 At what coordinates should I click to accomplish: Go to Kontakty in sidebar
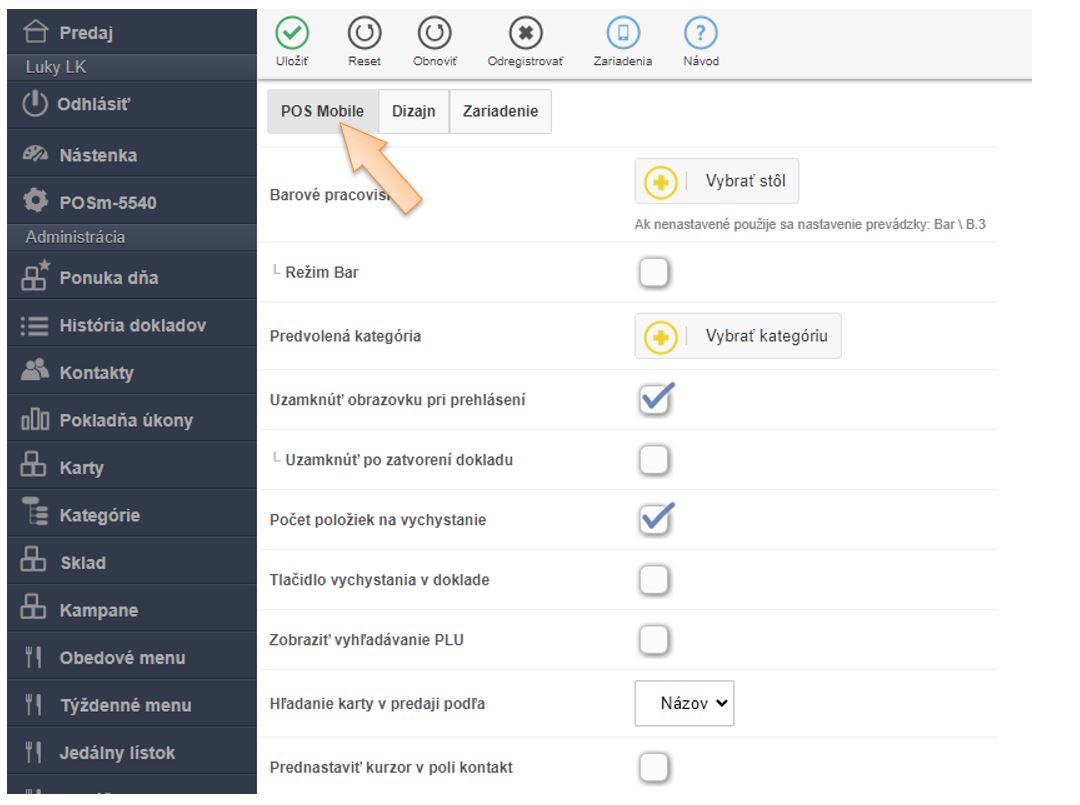pos(96,373)
